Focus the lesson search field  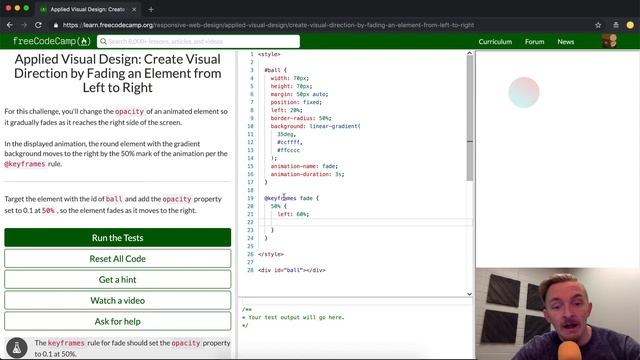198,41
